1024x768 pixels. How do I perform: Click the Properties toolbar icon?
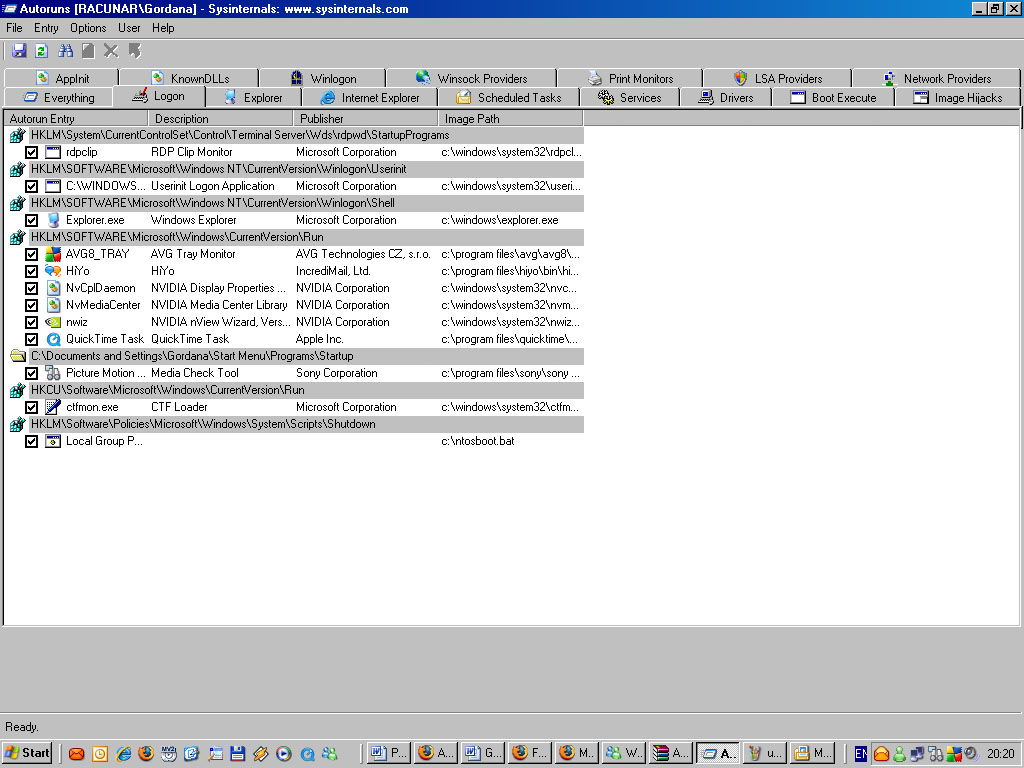click(88, 51)
